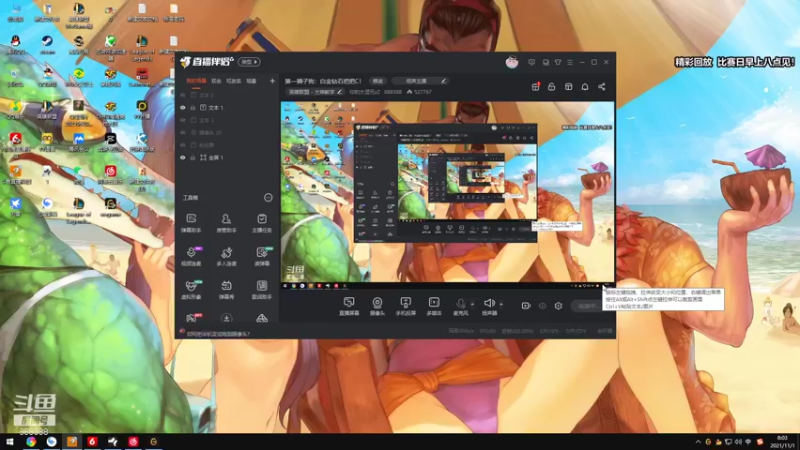Select the third scene tab
Viewport: 800px width, 450px height.
tap(234, 81)
